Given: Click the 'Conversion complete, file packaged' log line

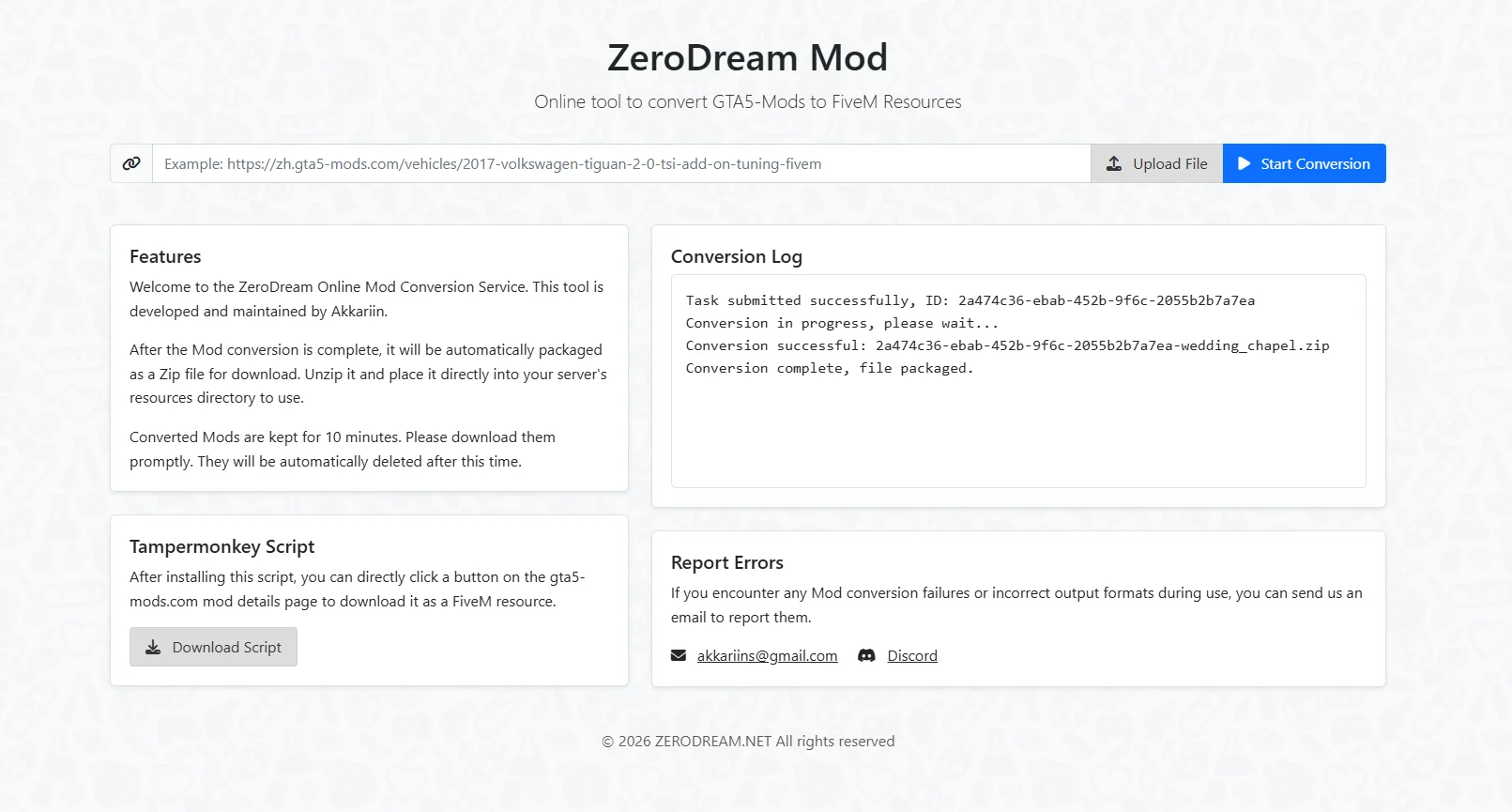Looking at the screenshot, I should 829,368.
